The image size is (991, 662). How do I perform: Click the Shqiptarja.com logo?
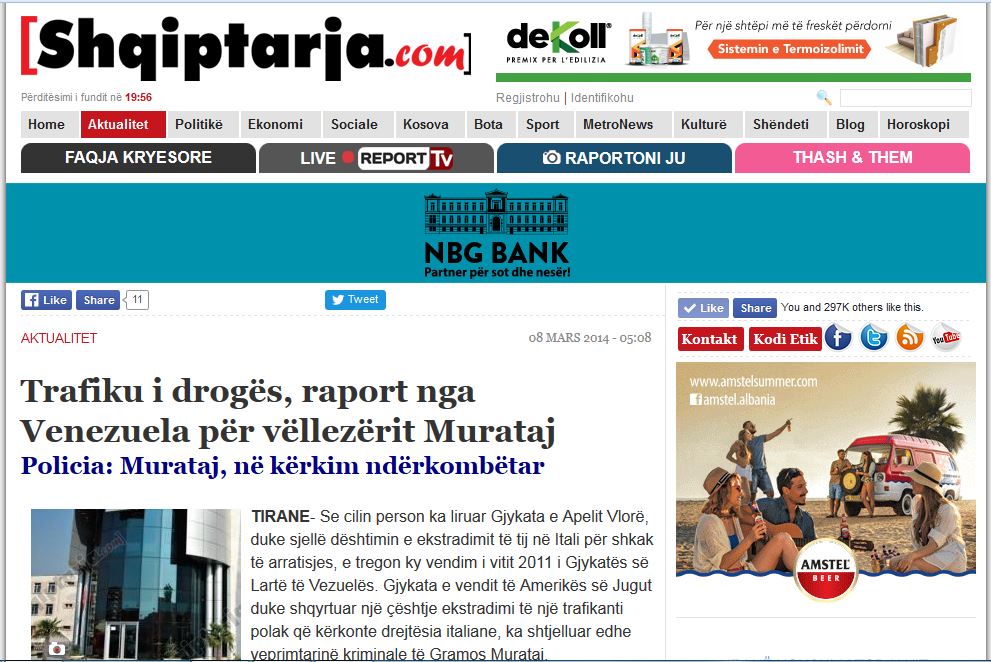(246, 46)
